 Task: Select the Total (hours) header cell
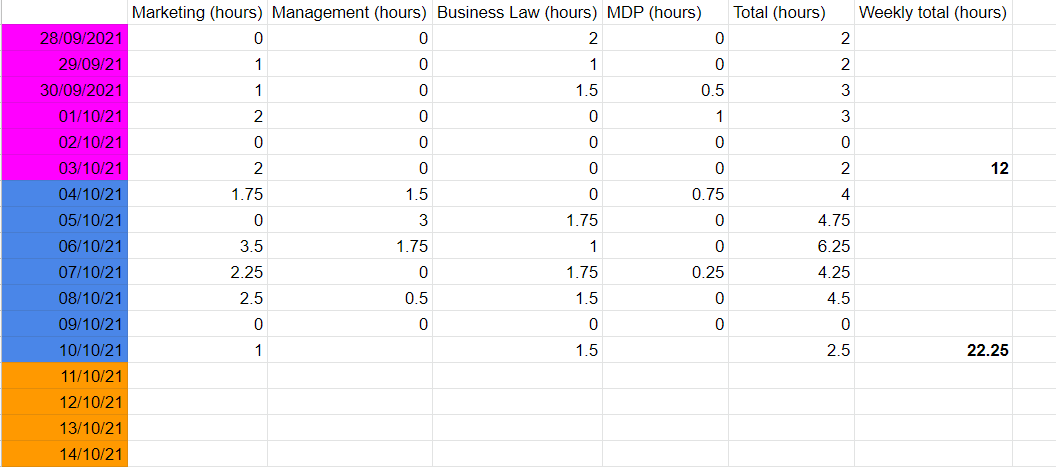pyautogui.click(x=791, y=12)
